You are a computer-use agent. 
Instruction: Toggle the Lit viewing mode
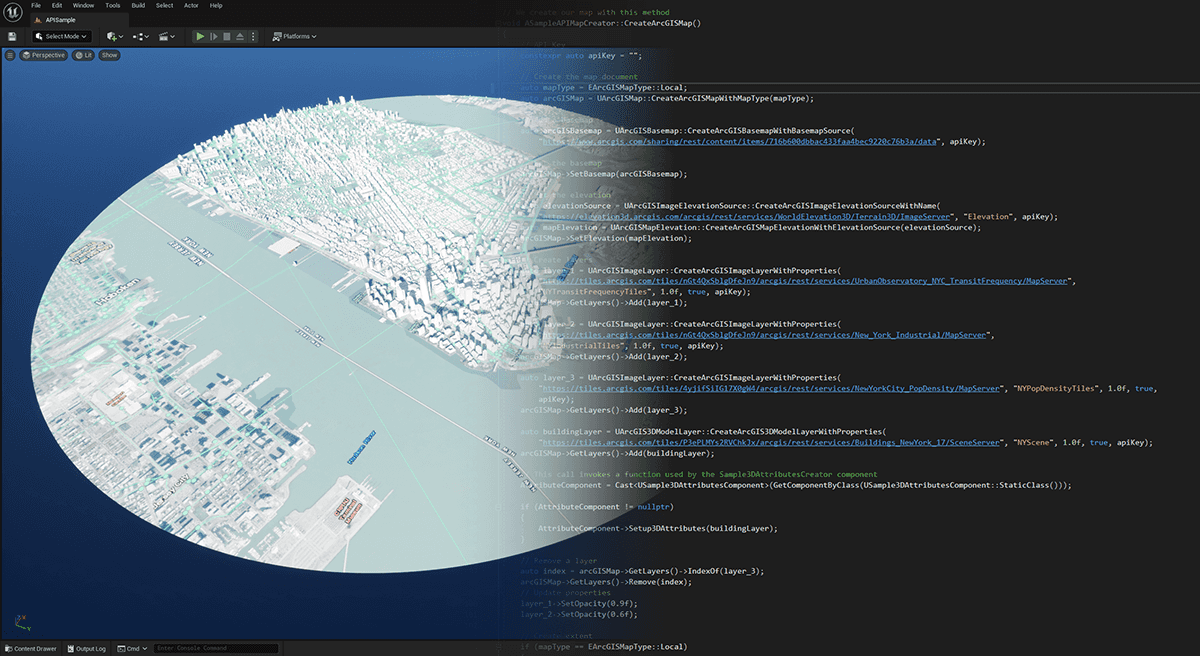click(x=84, y=55)
